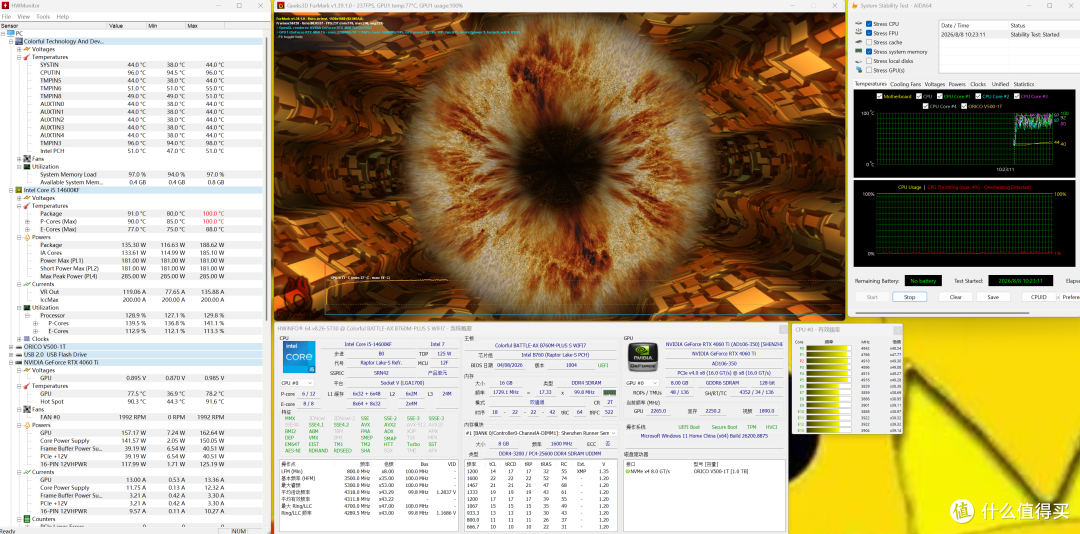Toggle ORICO V500-1T graph checkbox

(x=964, y=106)
